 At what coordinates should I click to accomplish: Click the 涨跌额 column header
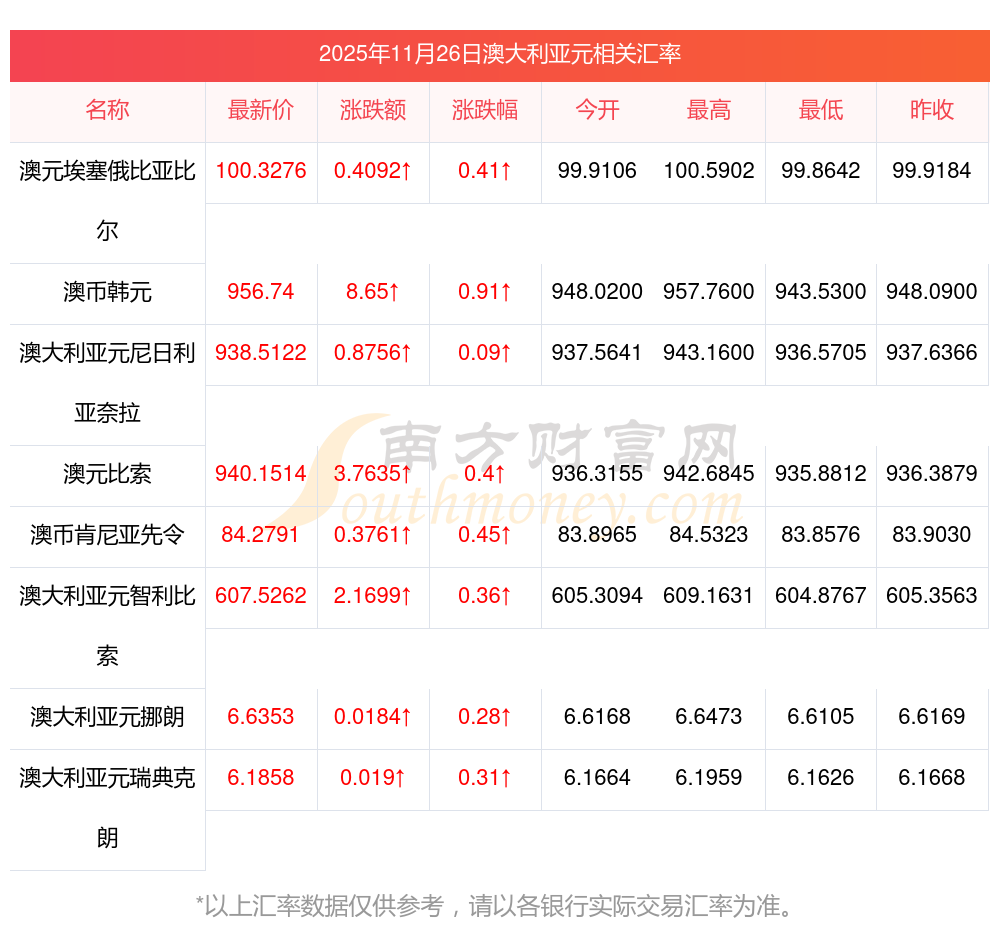tap(373, 110)
